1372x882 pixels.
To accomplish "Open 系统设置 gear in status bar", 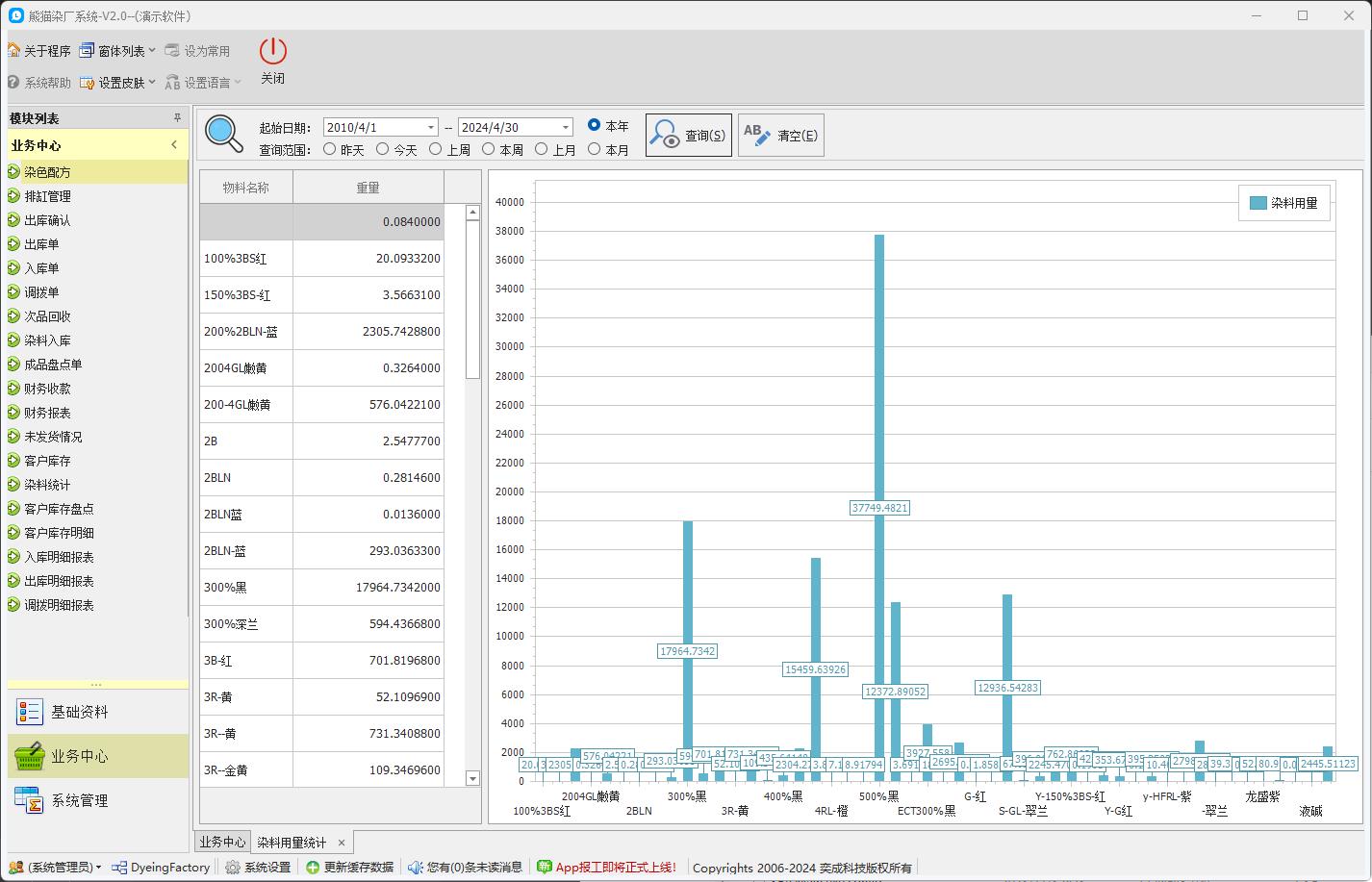I will pyautogui.click(x=233, y=867).
